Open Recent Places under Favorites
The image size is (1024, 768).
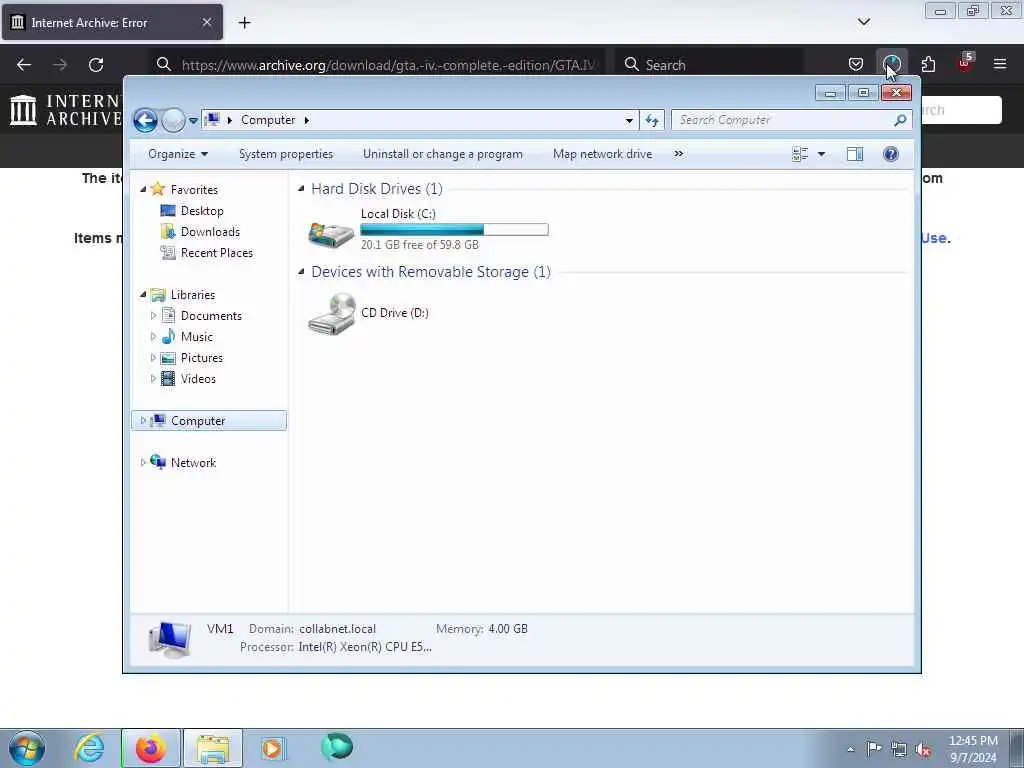tap(217, 253)
